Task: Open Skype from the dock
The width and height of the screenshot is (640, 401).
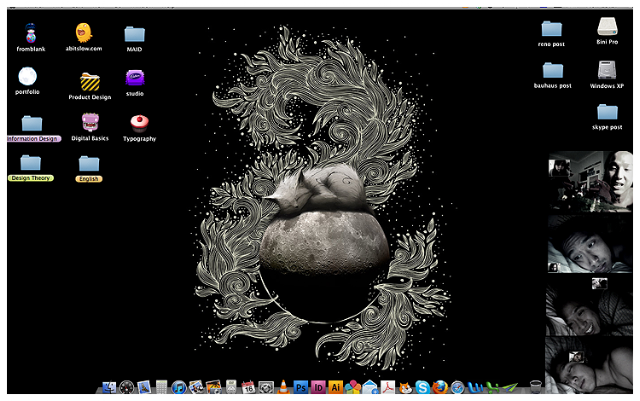Action: [422, 387]
